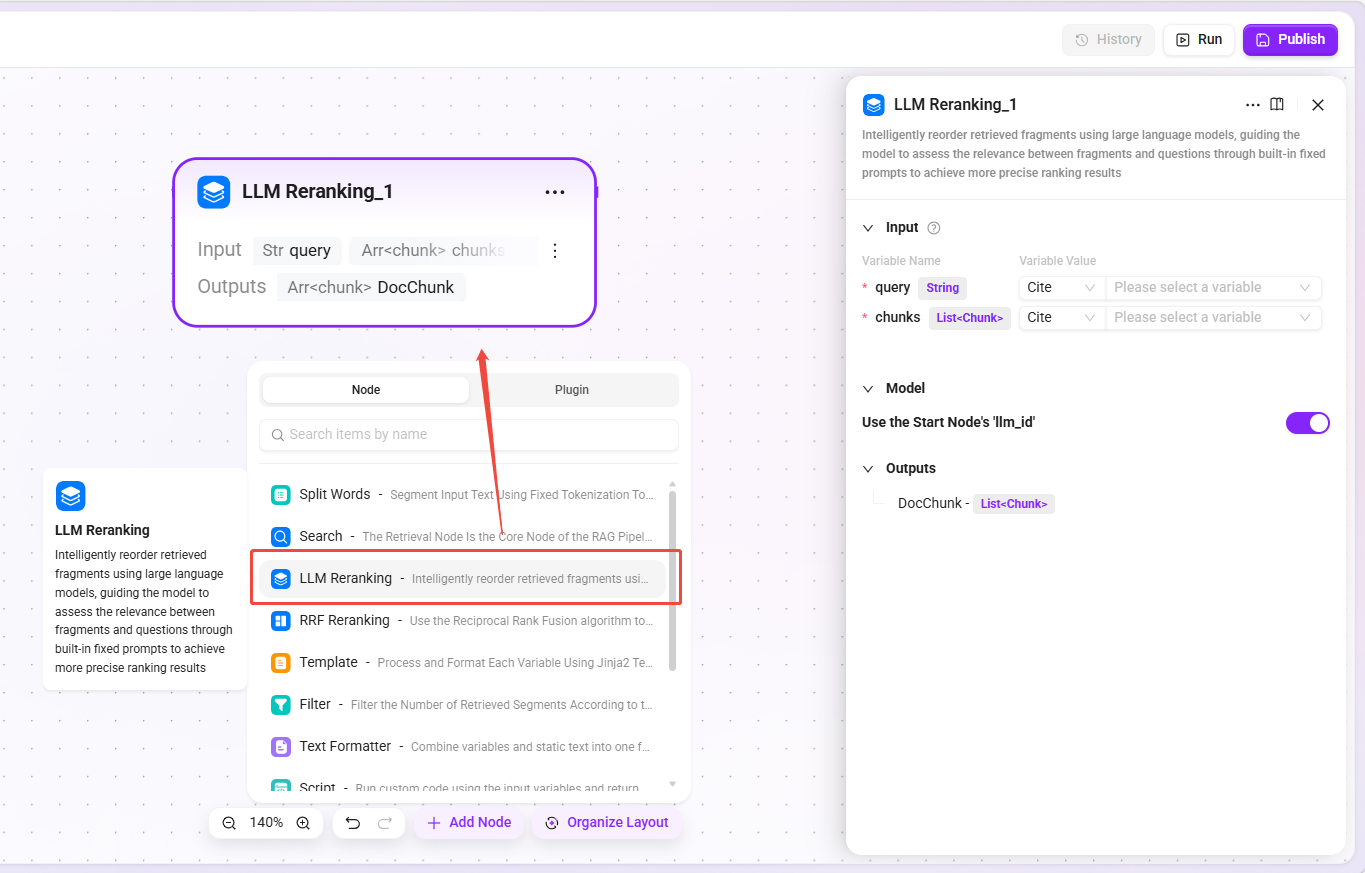Image resolution: width=1365 pixels, height=873 pixels.
Task: Click the LLM Reranking tooltip card icon
Action: pyautogui.click(x=71, y=496)
